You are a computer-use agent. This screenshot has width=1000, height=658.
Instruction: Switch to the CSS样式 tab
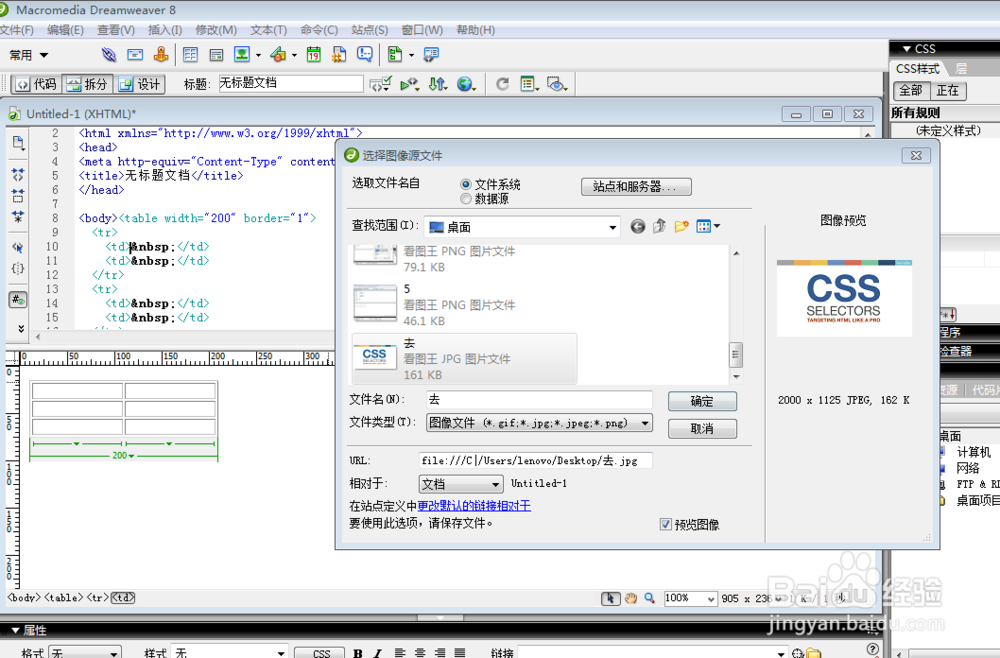point(918,68)
